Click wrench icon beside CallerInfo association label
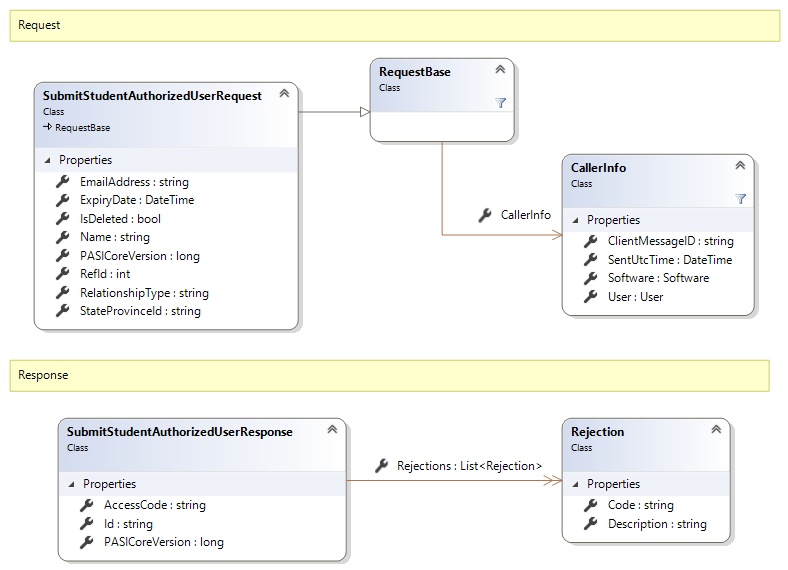Viewport: 788px width, 570px height. (x=485, y=215)
